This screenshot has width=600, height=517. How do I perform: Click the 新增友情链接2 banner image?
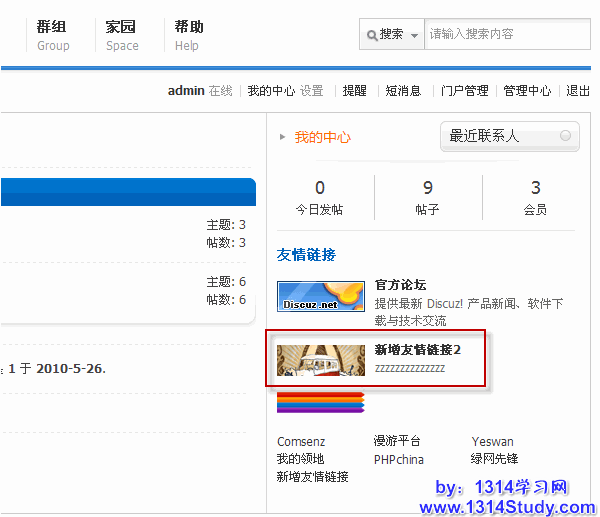[x=320, y=360]
